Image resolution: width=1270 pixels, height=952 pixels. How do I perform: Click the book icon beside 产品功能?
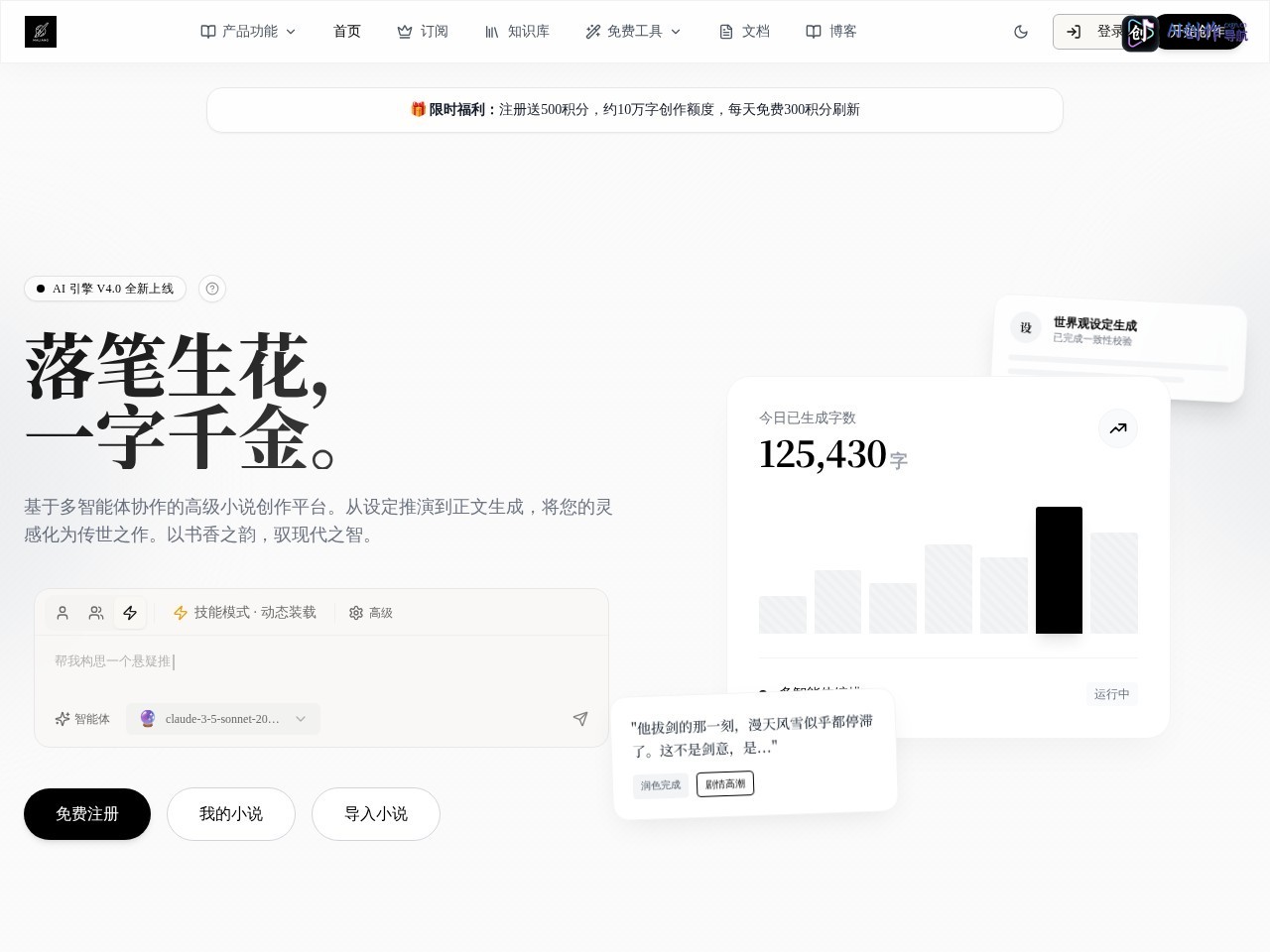[x=208, y=32]
